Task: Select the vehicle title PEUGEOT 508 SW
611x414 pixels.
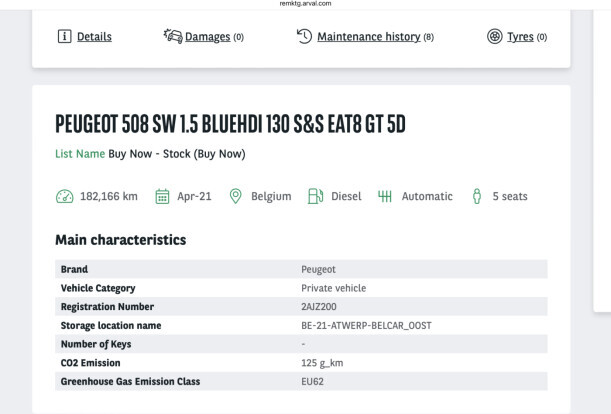Action: pos(230,124)
